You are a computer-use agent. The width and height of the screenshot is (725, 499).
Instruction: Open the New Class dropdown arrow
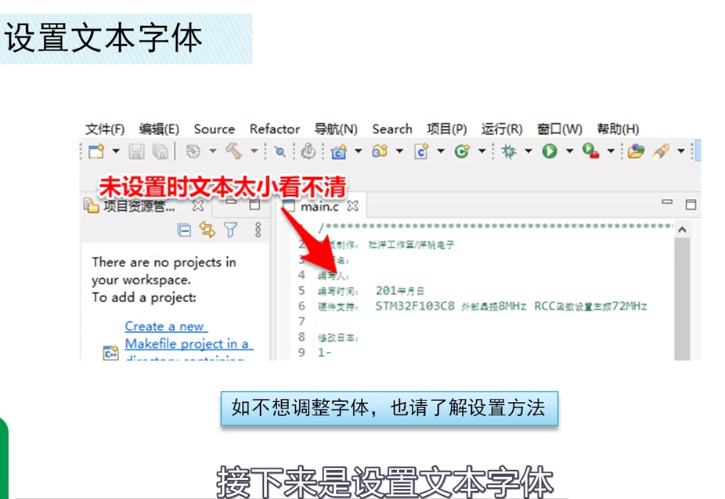(482, 151)
